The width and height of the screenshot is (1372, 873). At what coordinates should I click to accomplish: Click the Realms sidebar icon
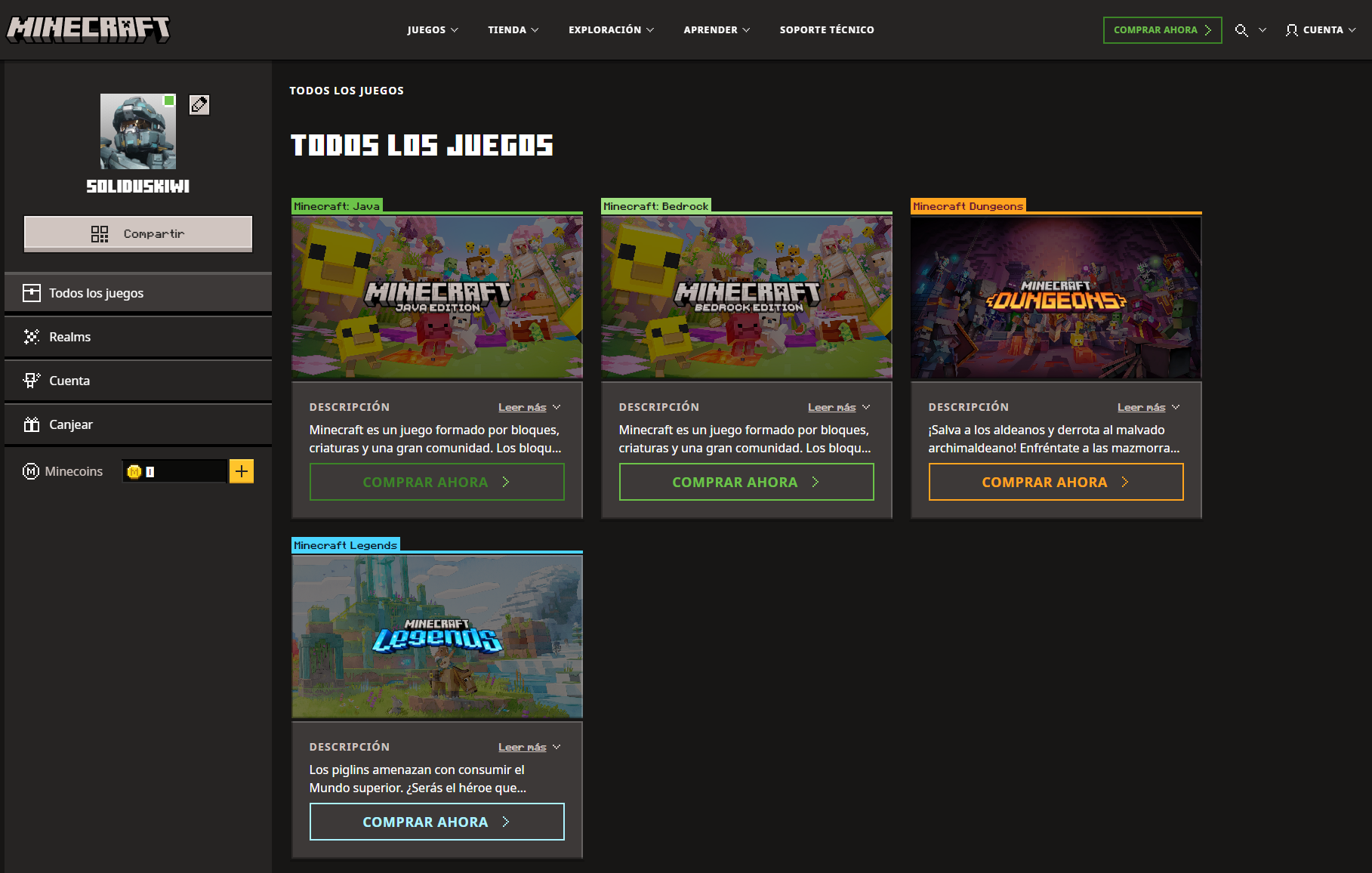click(x=32, y=337)
